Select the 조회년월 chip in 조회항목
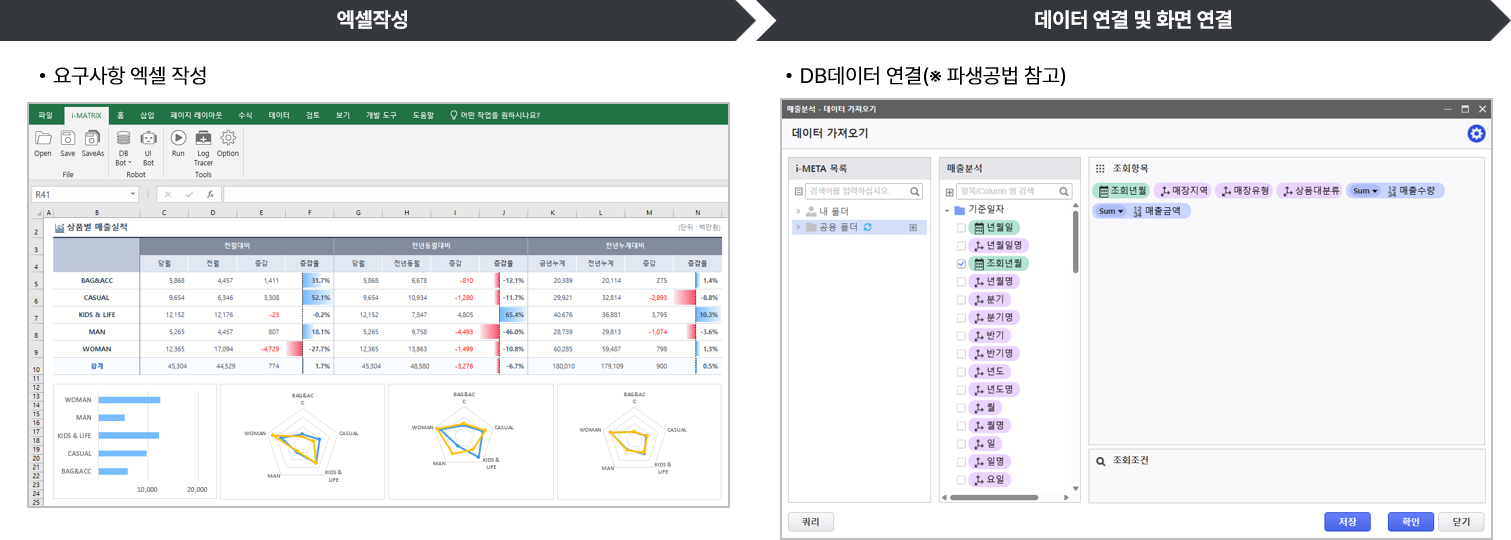Viewport: 1511px width, 540px height. tap(1121, 190)
